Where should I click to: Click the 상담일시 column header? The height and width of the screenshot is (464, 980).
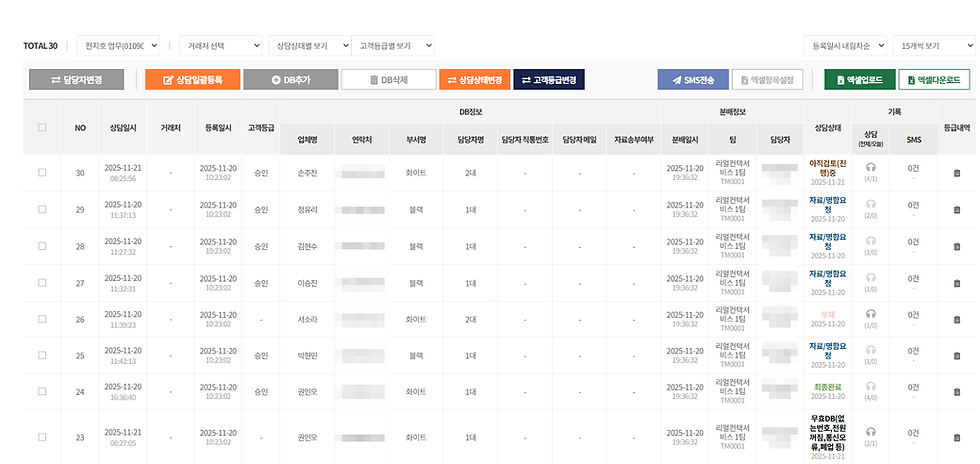click(x=122, y=128)
